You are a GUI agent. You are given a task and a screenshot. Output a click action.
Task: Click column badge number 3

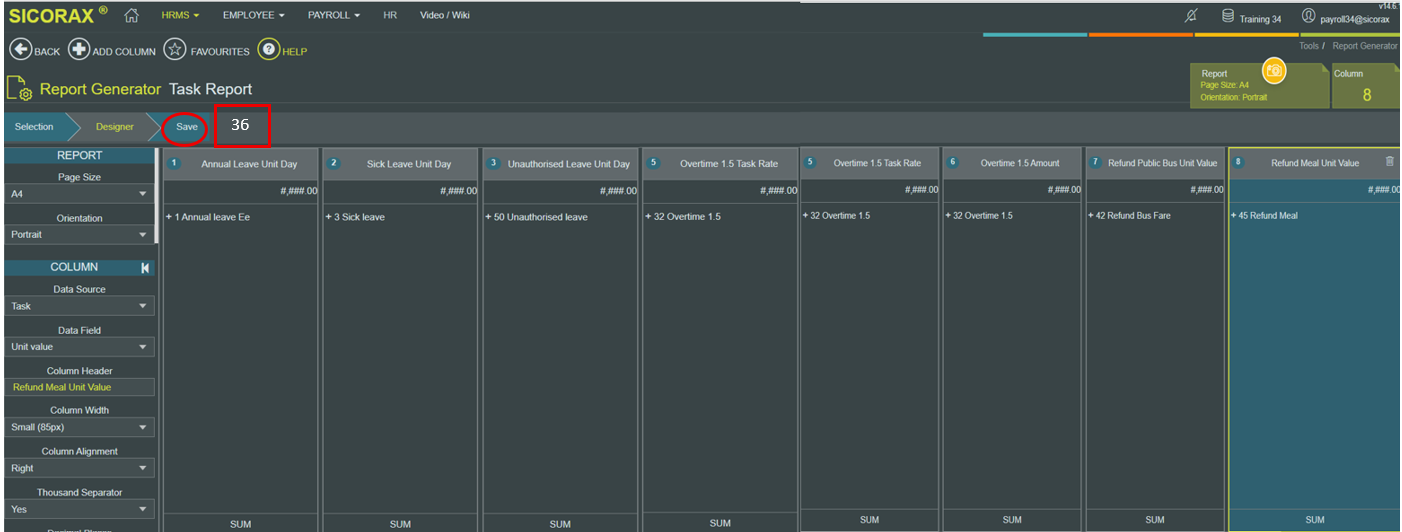494,163
